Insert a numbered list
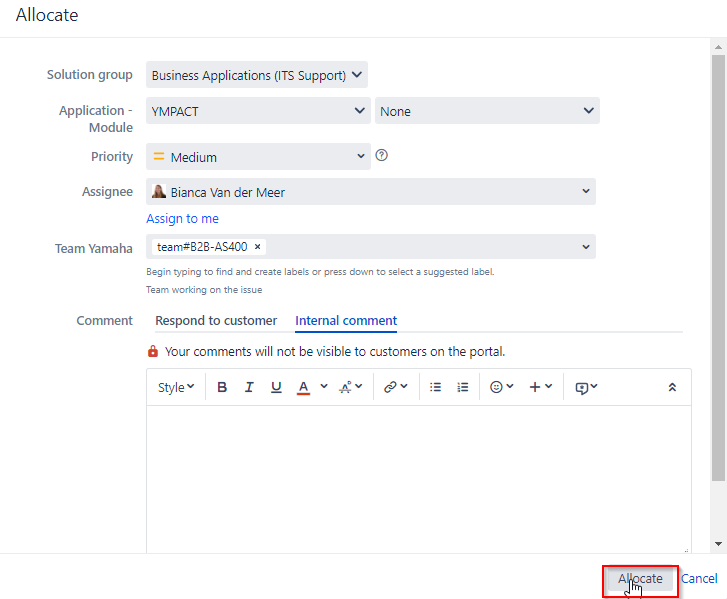 pyautogui.click(x=462, y=387)
